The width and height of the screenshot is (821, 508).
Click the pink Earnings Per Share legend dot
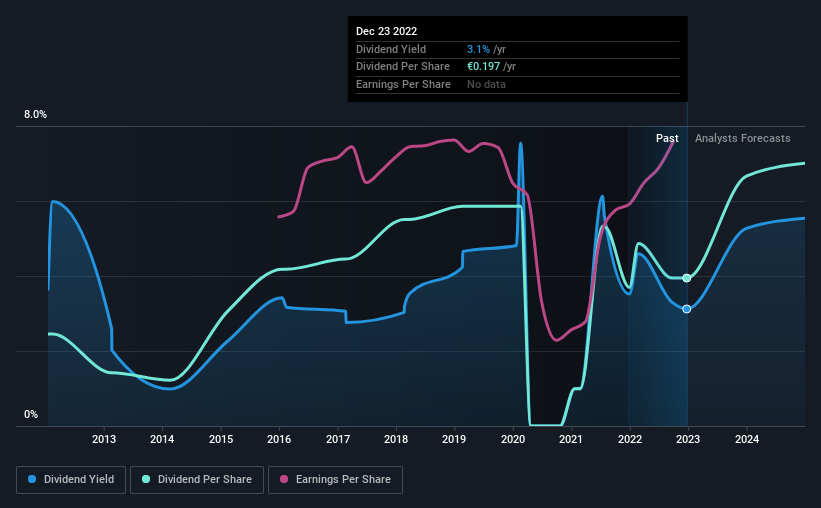284,479
